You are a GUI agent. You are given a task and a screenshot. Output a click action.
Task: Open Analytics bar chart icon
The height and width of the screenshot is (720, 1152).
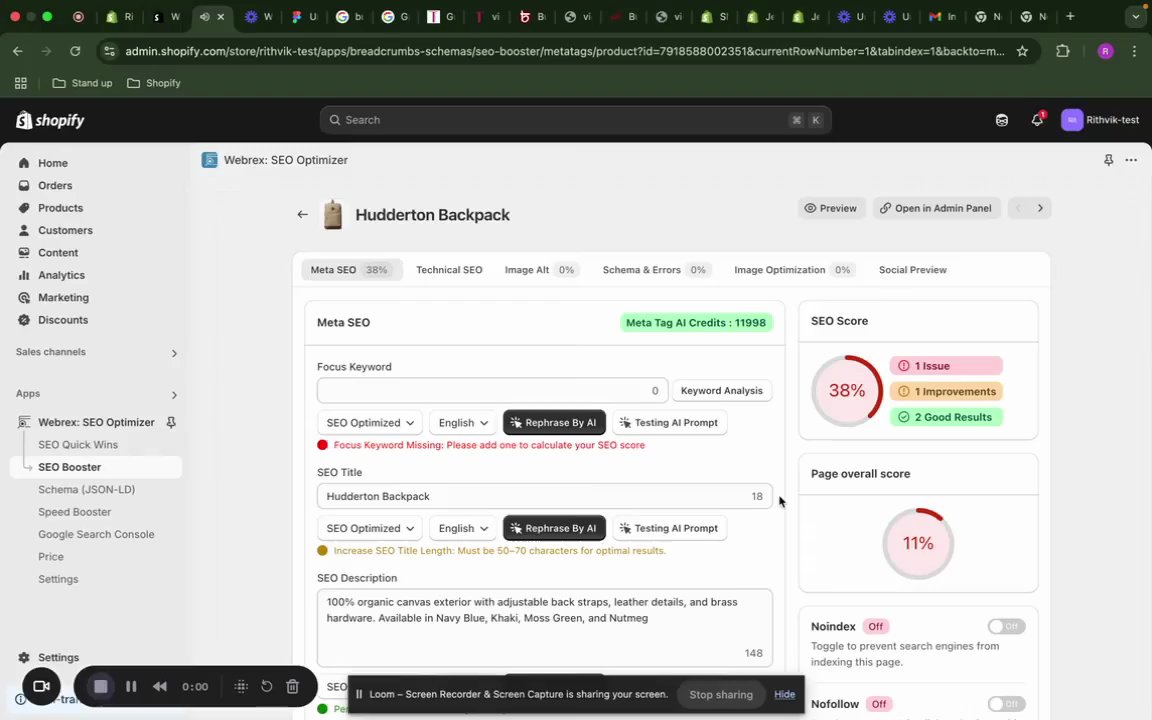click(24, 275)
